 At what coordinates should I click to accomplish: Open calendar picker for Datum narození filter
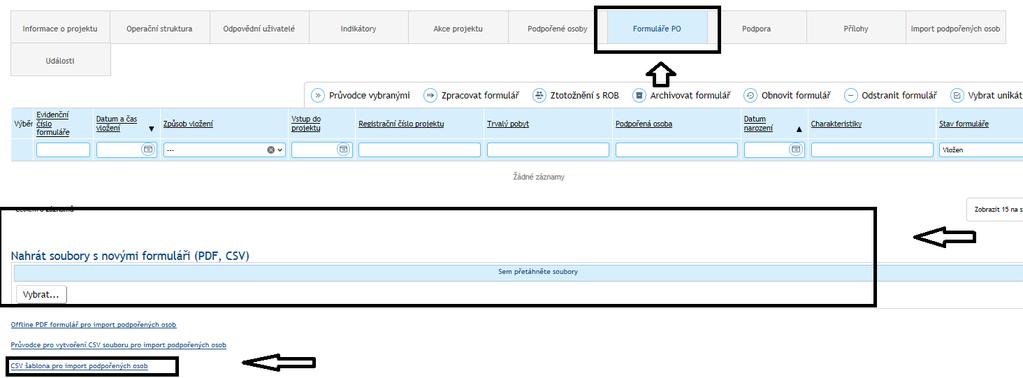(x=796, y=150)
